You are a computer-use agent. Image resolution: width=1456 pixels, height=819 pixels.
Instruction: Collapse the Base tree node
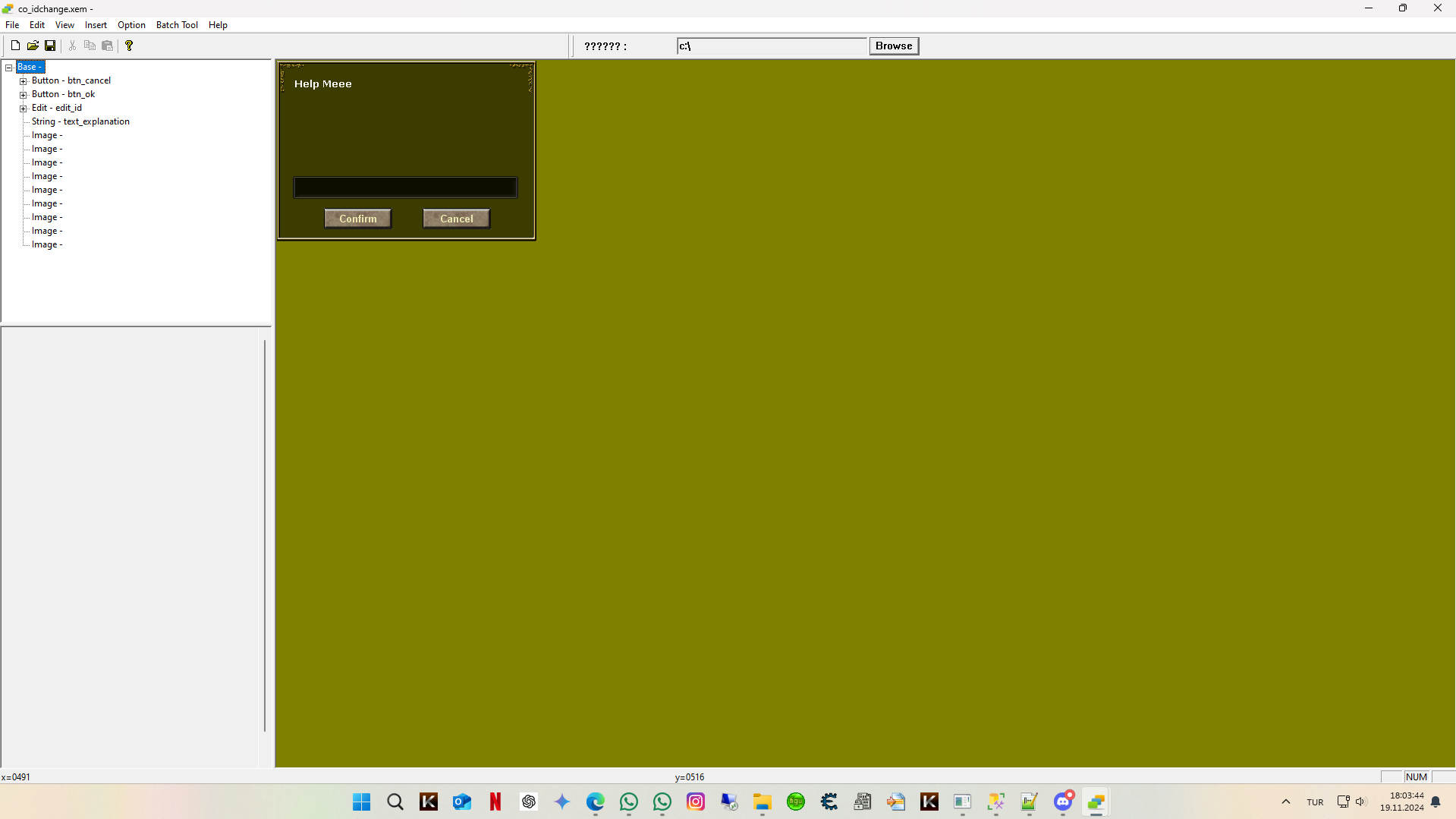tap(8, 67)
